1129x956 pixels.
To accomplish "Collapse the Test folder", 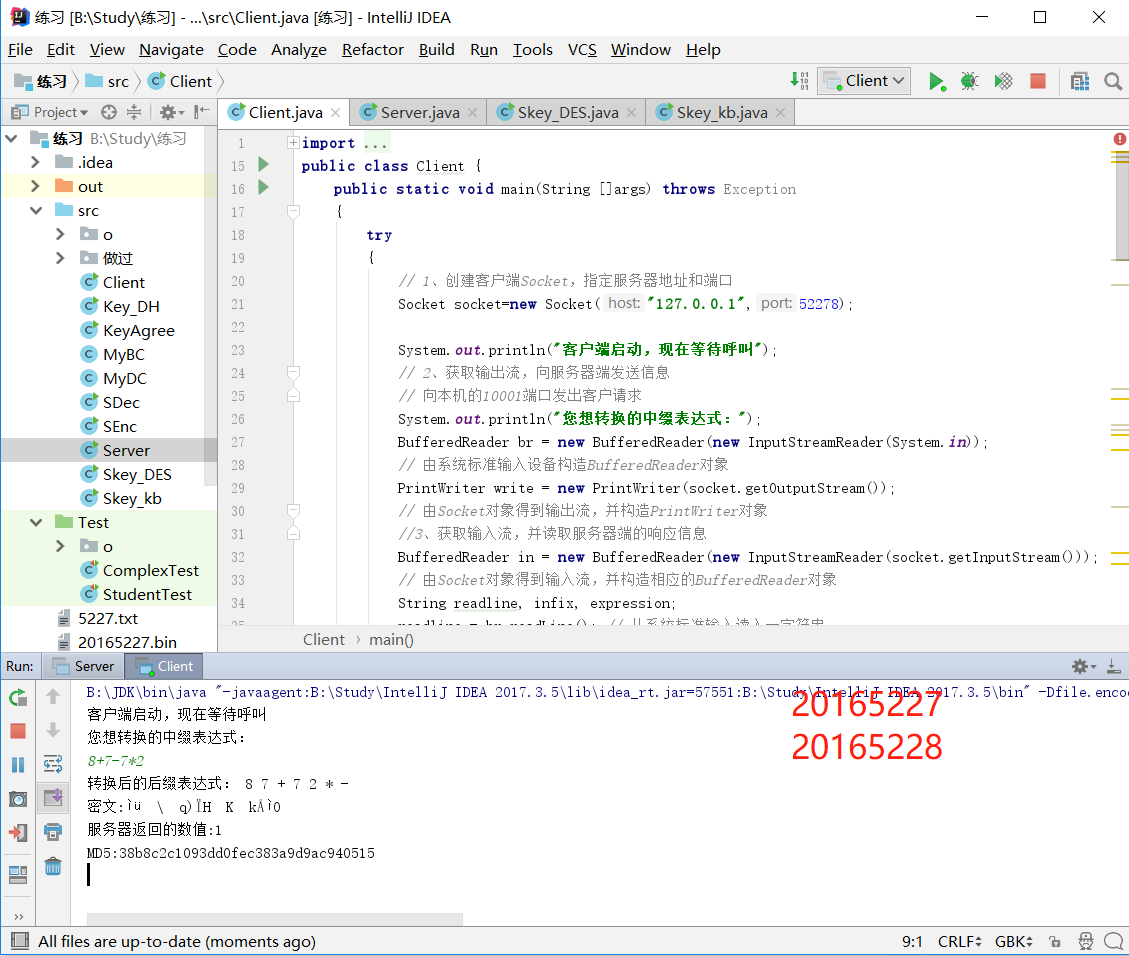I will tap(36, 523).
